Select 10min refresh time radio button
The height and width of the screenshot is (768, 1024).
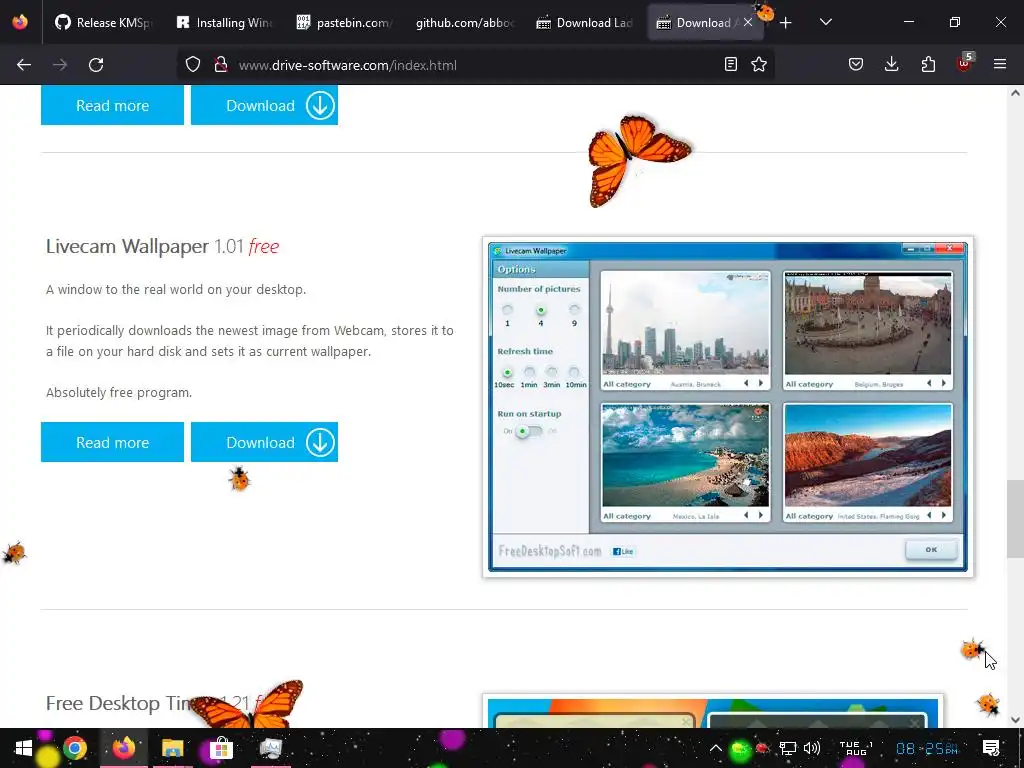[574, 372]
